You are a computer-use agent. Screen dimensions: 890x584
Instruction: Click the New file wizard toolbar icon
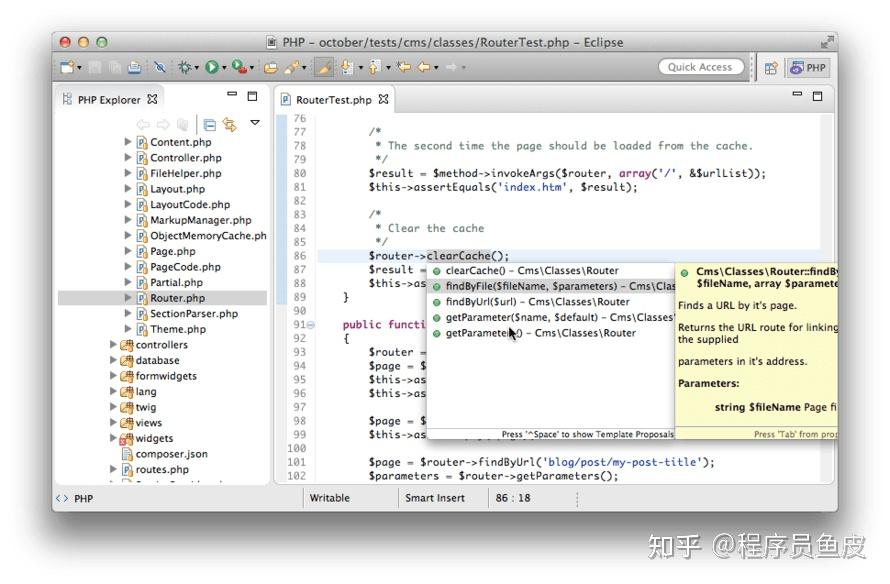67,67
